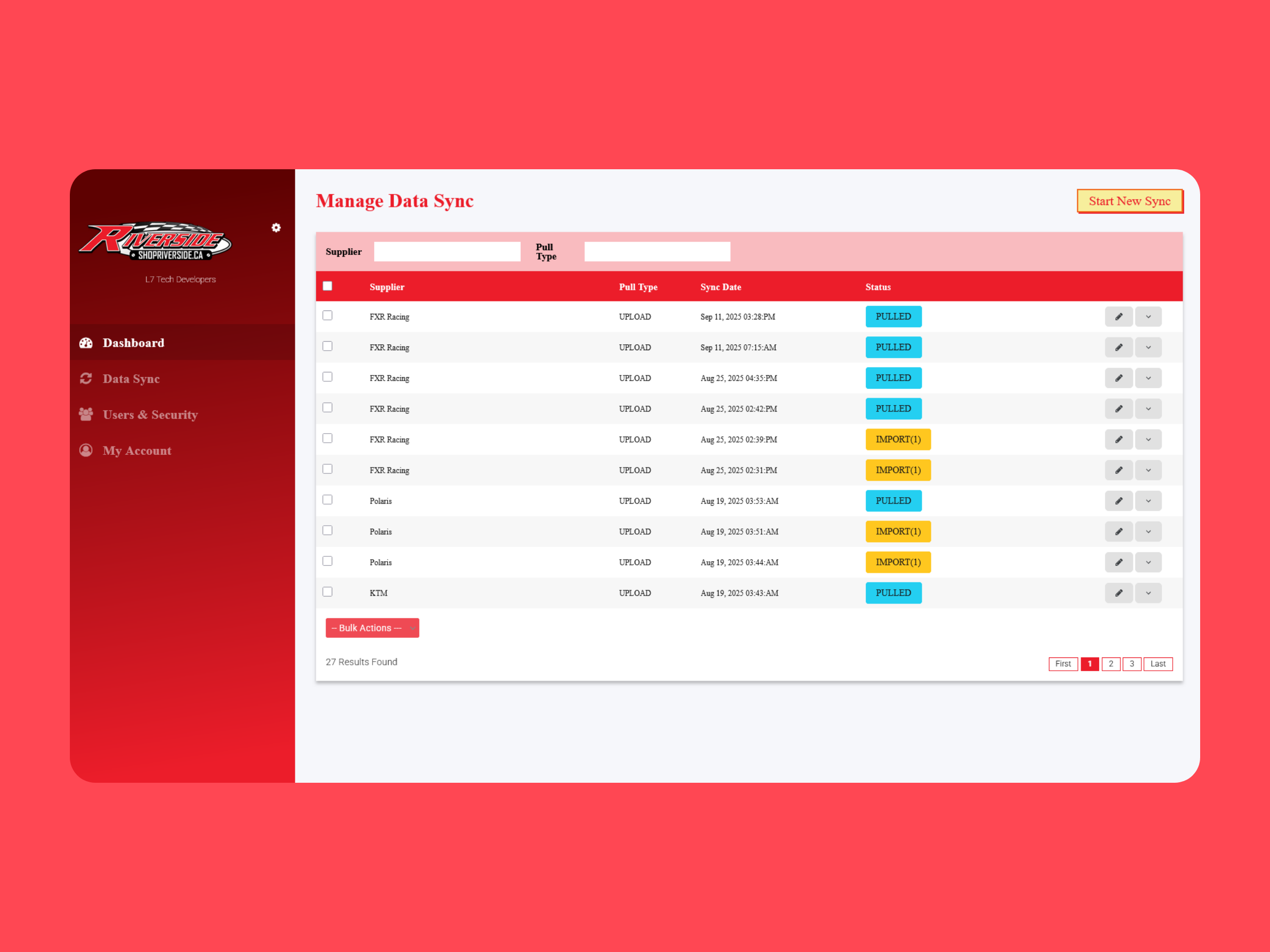Toggle the select-all checkbox in table header
The width and height of the screenshot is (1270, 952).
pyautogui.click(x=327, y=286)
